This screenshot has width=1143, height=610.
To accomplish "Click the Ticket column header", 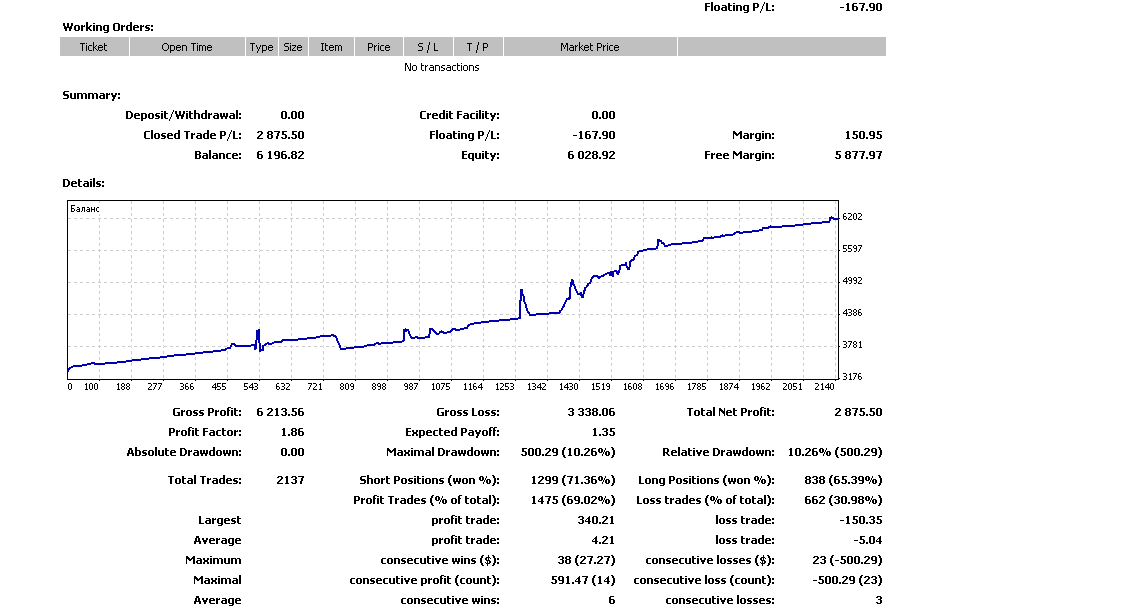I will [x=94, y=47].
